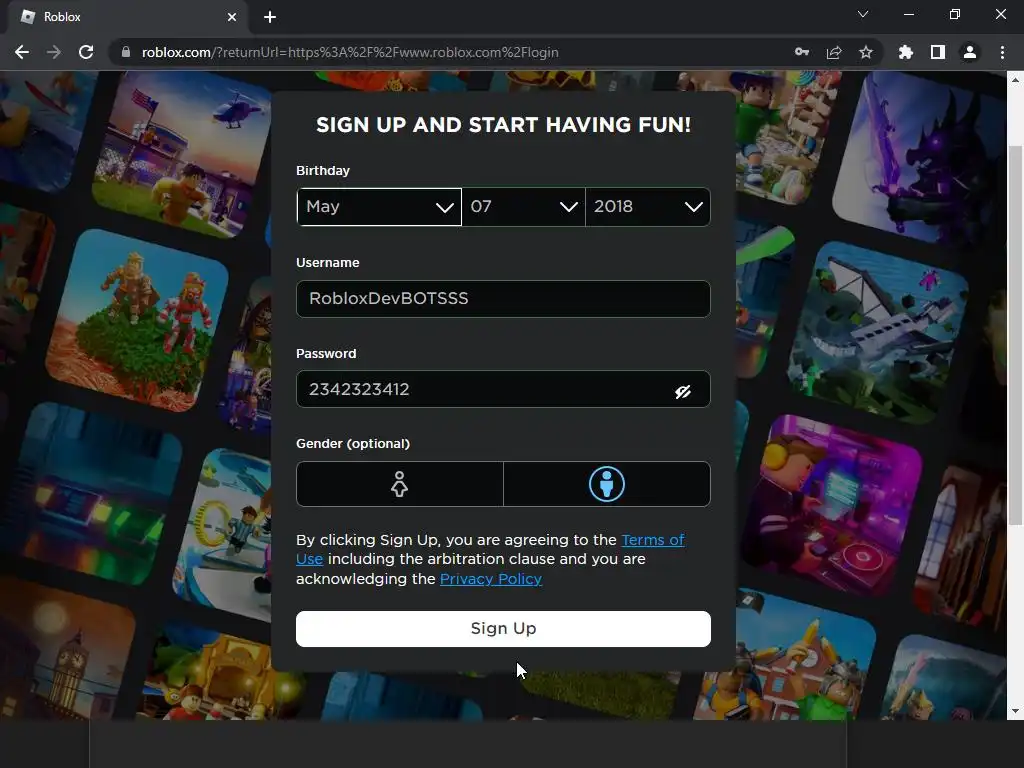1024x768 pixels.
Task: Open the Privacy Policy link
Action: [x=491, y=579]
